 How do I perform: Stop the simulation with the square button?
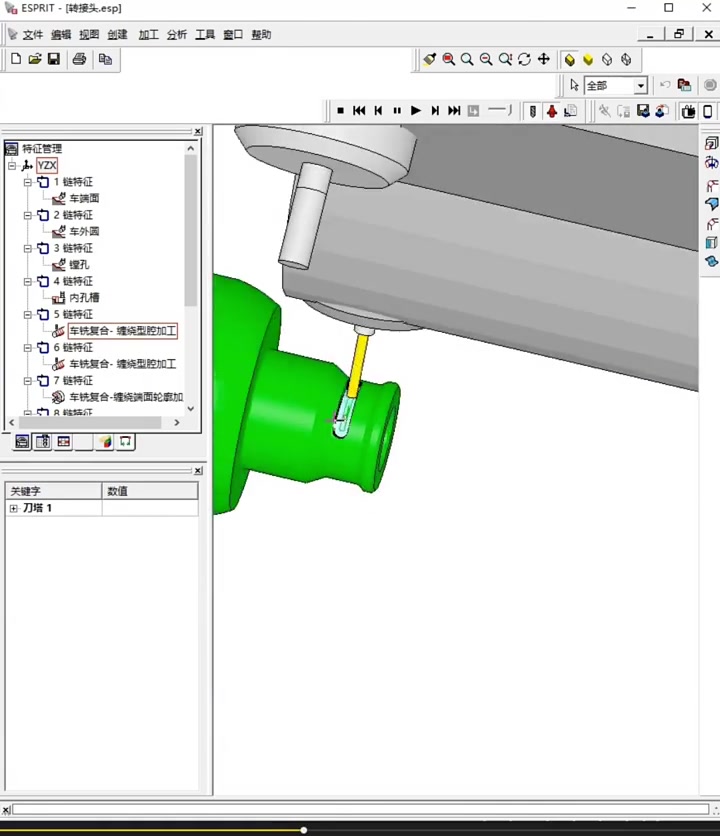coord(340,111)
